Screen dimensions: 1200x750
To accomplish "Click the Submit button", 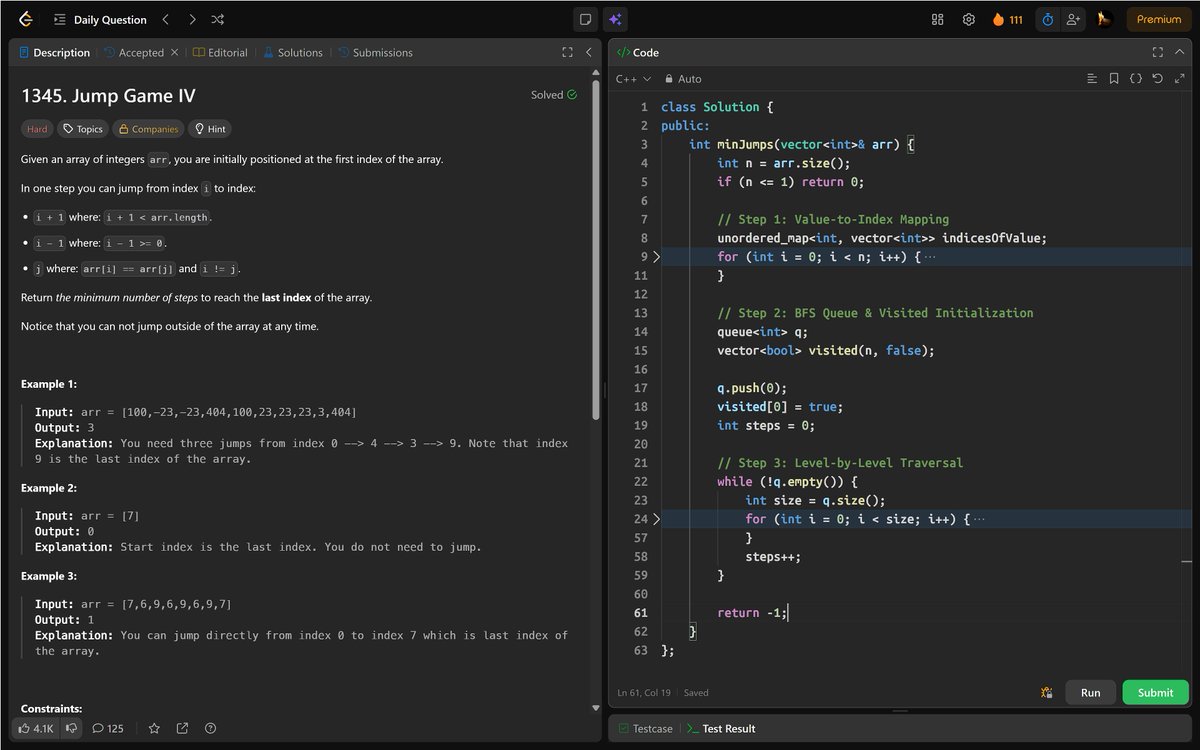I will tap(1155, 692).
